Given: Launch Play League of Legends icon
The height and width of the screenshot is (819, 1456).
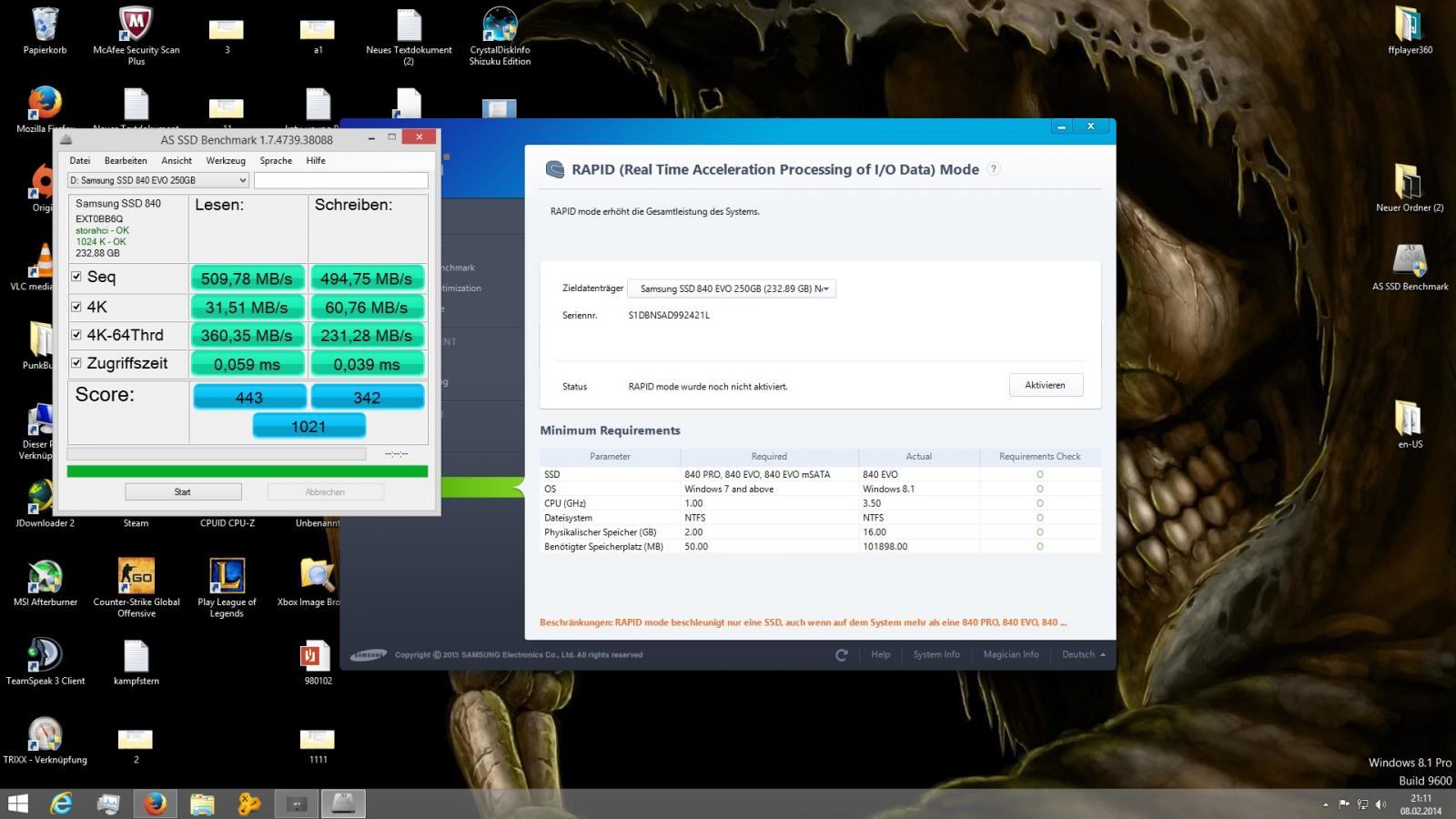Looking at the screenshot, I should coord(227,588).
